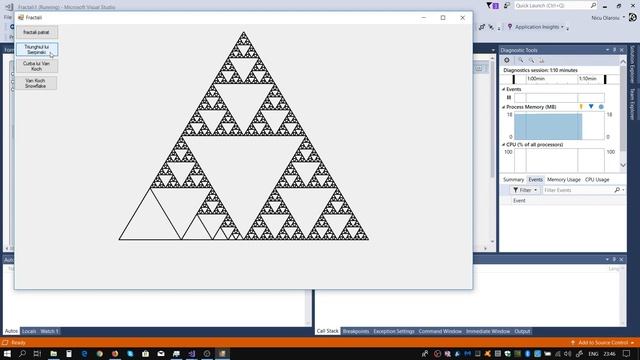This screenshot has width=640, height=360.
Task: Click Diagnostic Tools scrollbar up arrow
Action: coord(623,62)
